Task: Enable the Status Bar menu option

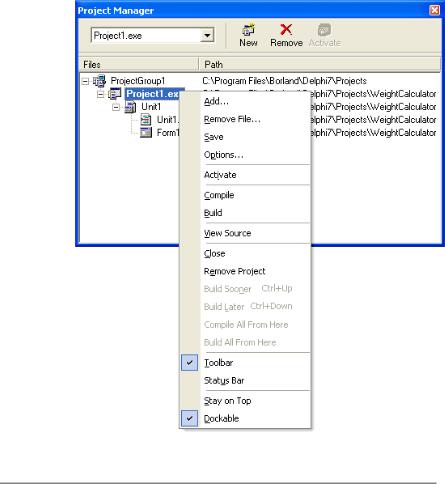Action: [245, 380]
